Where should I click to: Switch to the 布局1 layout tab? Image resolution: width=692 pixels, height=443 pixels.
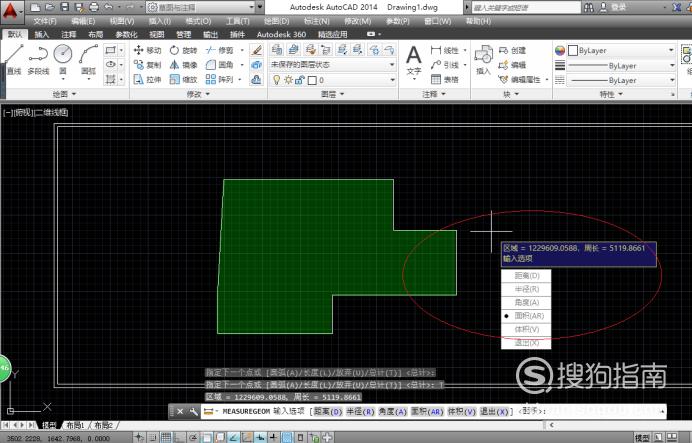pos(75,425)
